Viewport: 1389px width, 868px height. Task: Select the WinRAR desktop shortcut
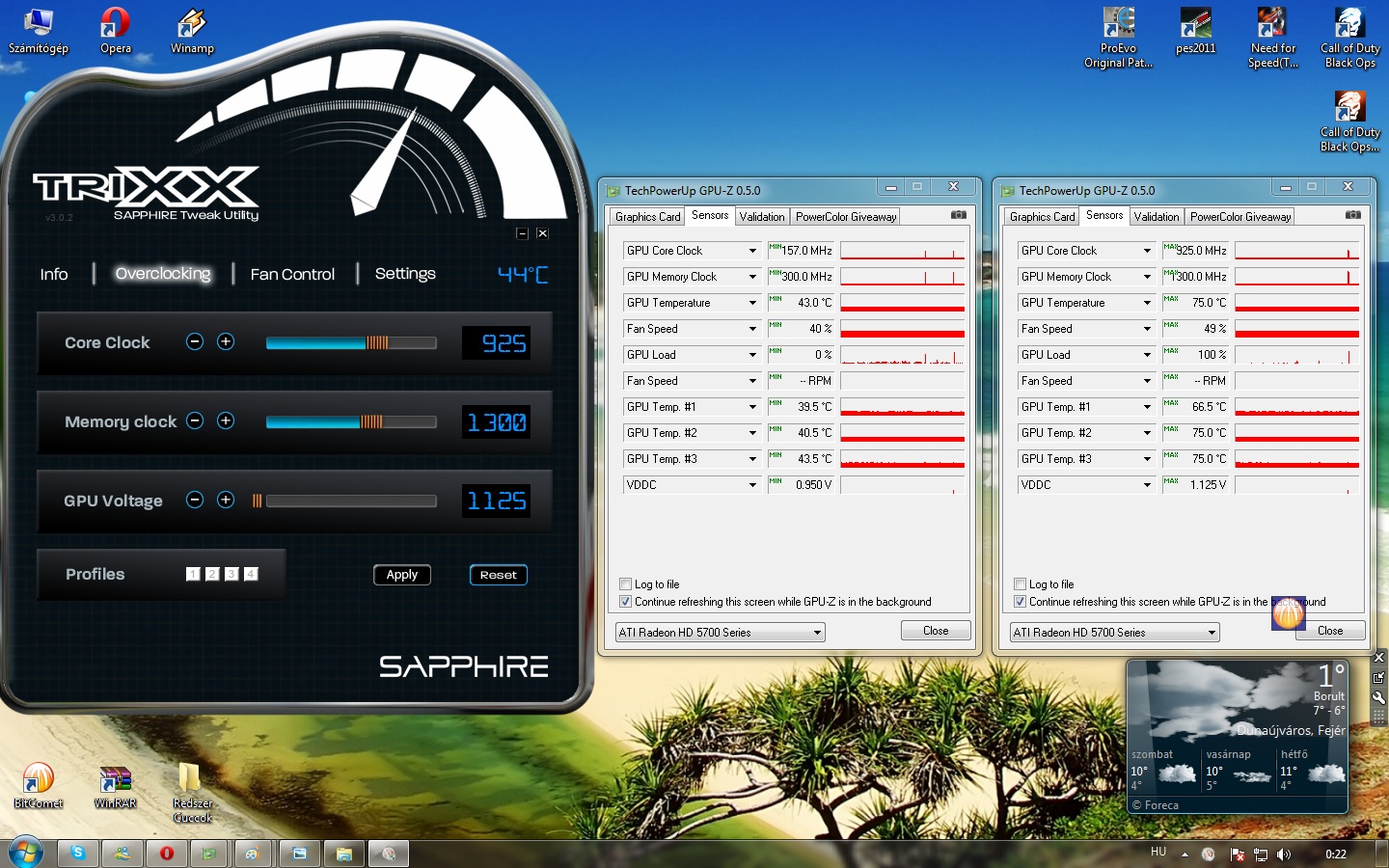[115, 785]
